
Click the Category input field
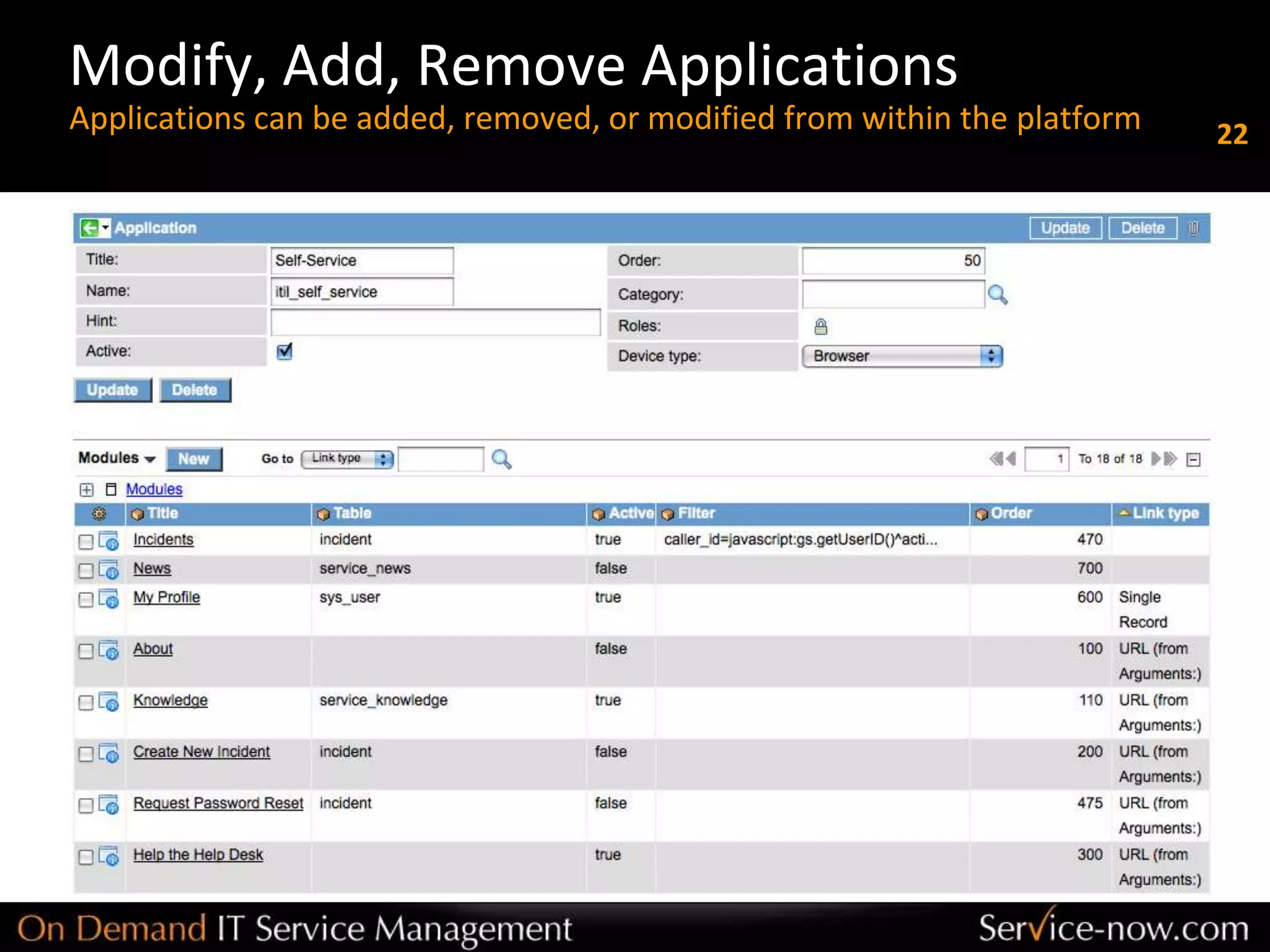click(x=894, y=294)
